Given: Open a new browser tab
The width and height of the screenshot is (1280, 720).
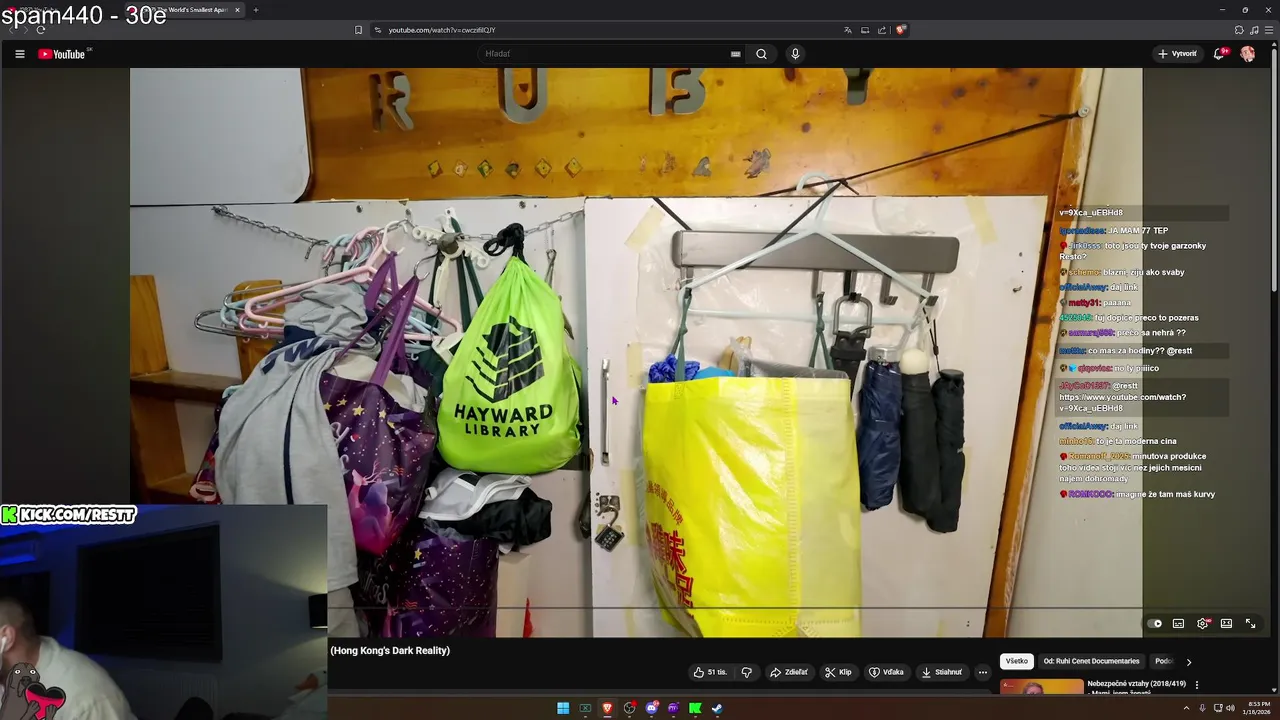Looking at the screenshot, I should tap(256, 10).
